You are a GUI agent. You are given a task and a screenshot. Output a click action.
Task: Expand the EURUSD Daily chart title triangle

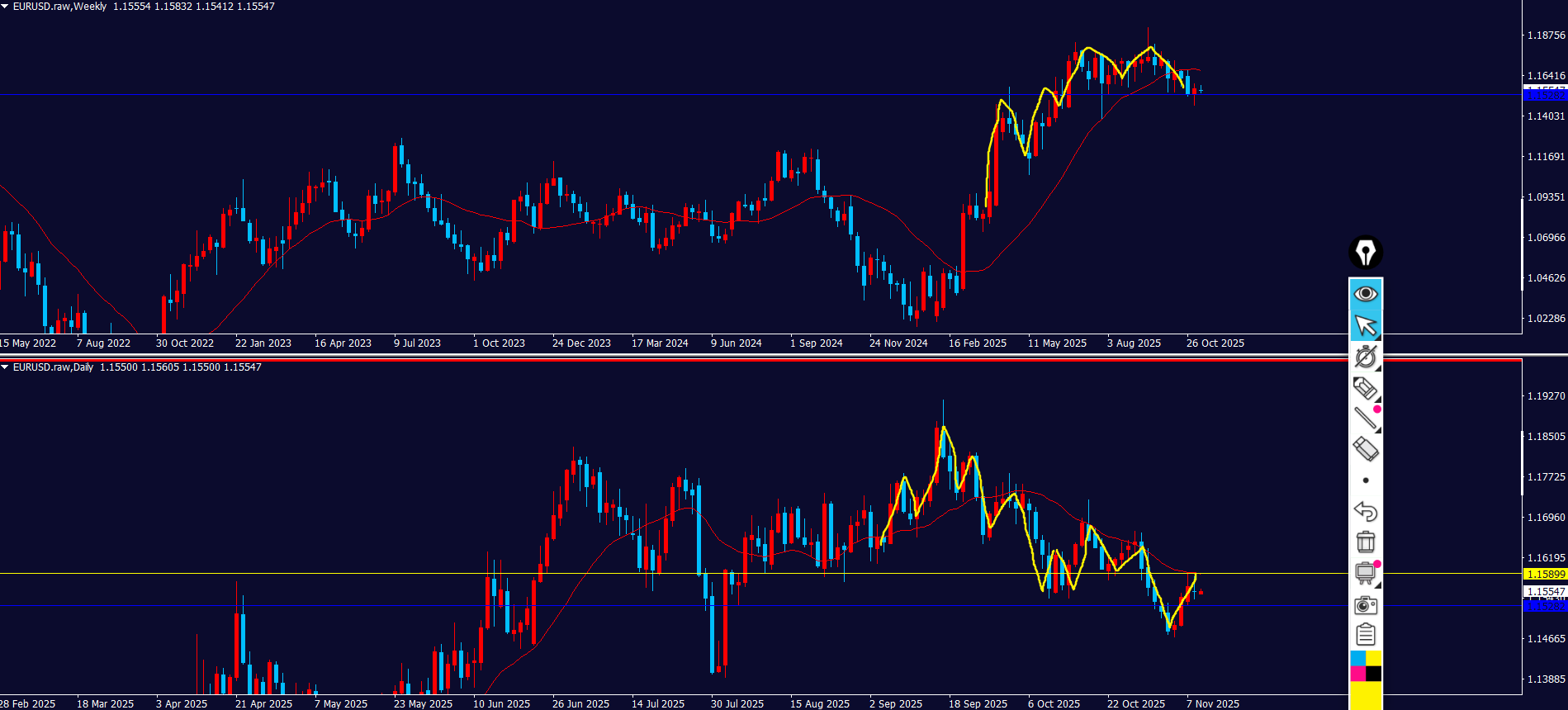click(x=5, y=367)
